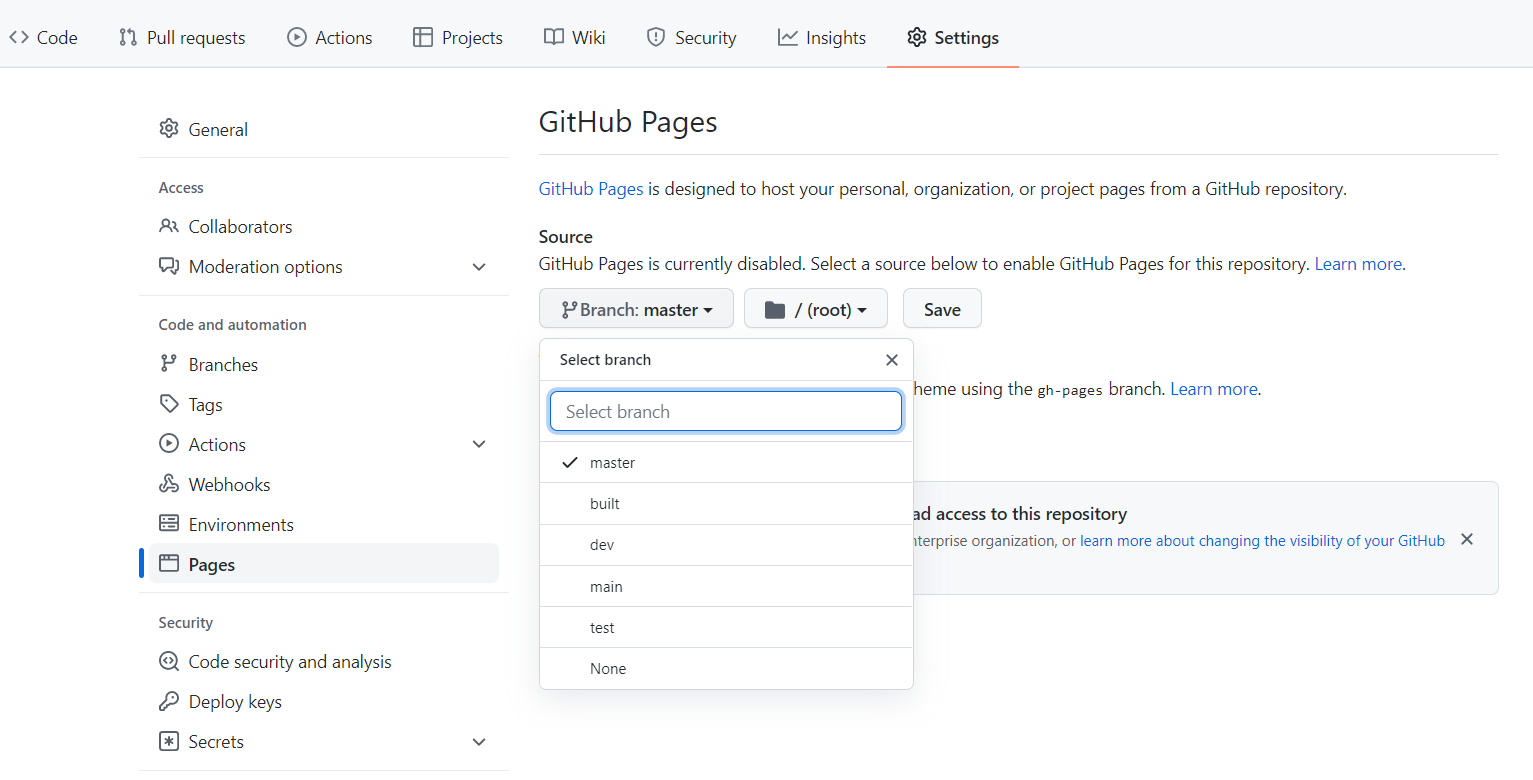The image size is (1533, 780).
Task: Choose the dev branch
Action: 726,545
